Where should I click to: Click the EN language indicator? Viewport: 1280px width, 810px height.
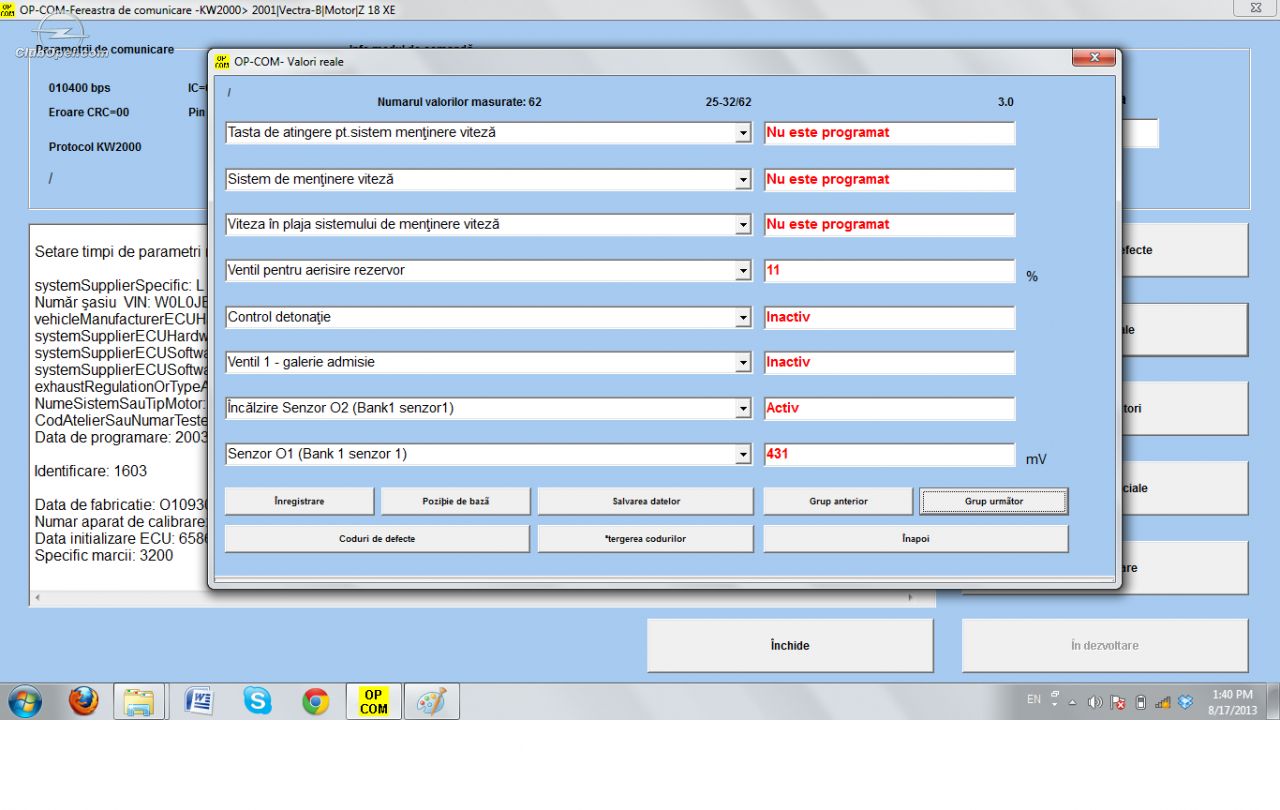click(1034, 700)
